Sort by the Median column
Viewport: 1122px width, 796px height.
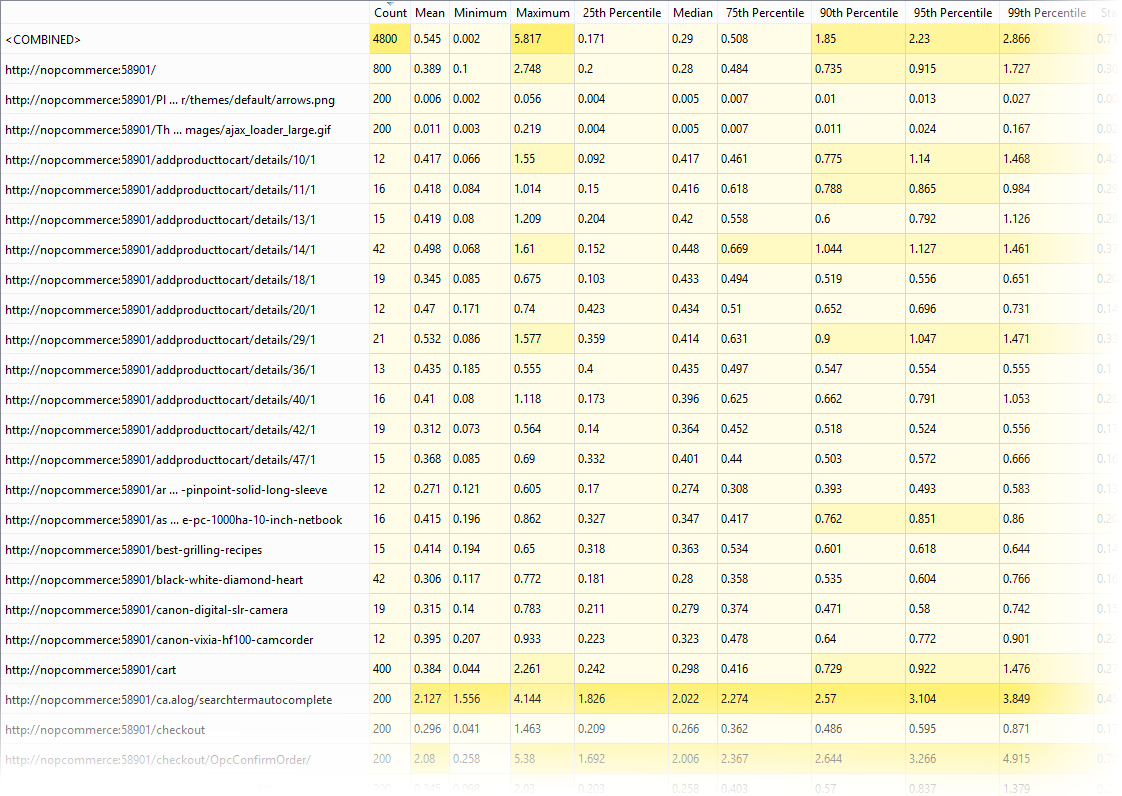pos(693,13)
